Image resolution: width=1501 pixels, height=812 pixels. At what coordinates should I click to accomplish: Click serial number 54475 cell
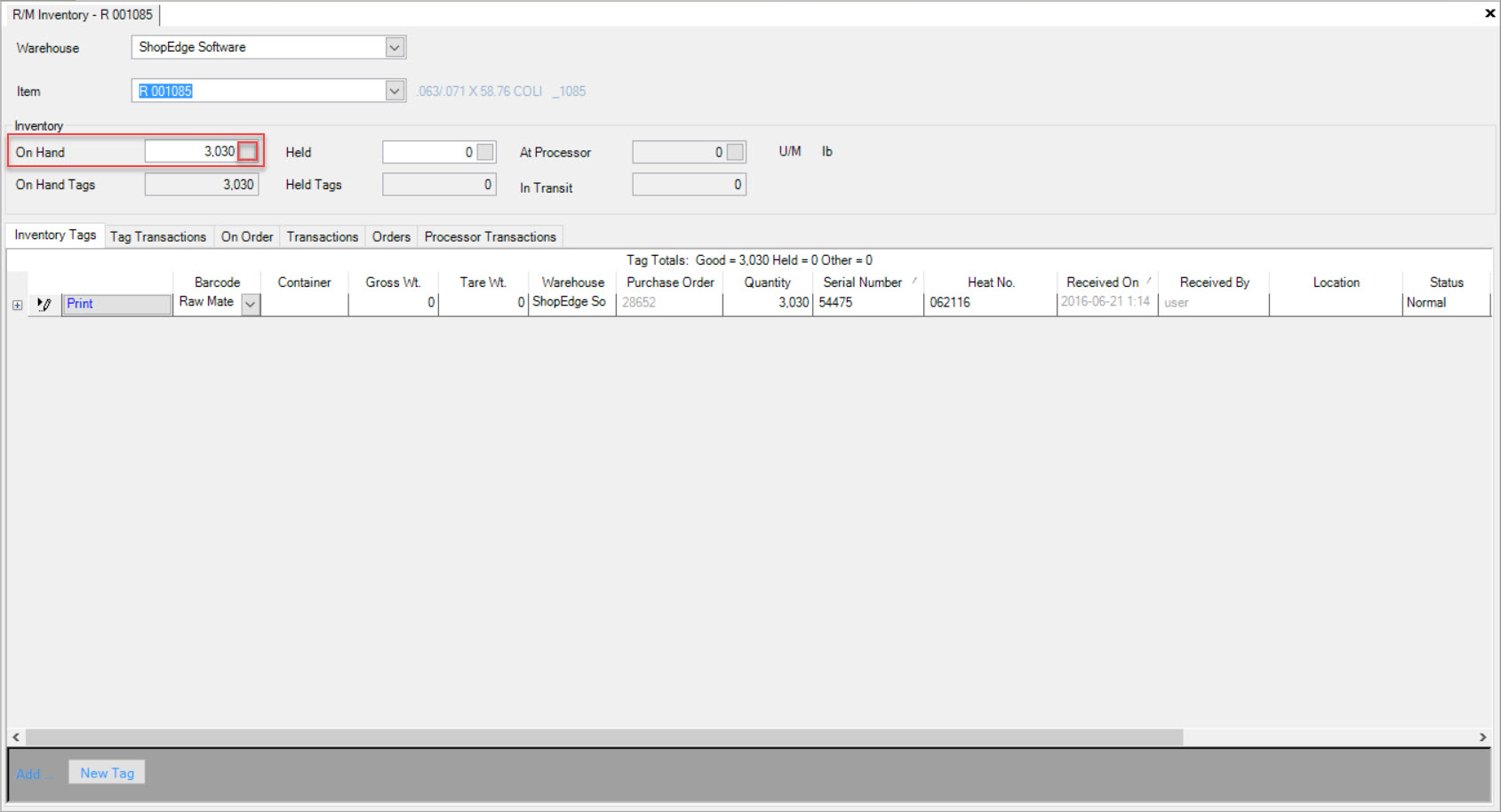point(868,303)
